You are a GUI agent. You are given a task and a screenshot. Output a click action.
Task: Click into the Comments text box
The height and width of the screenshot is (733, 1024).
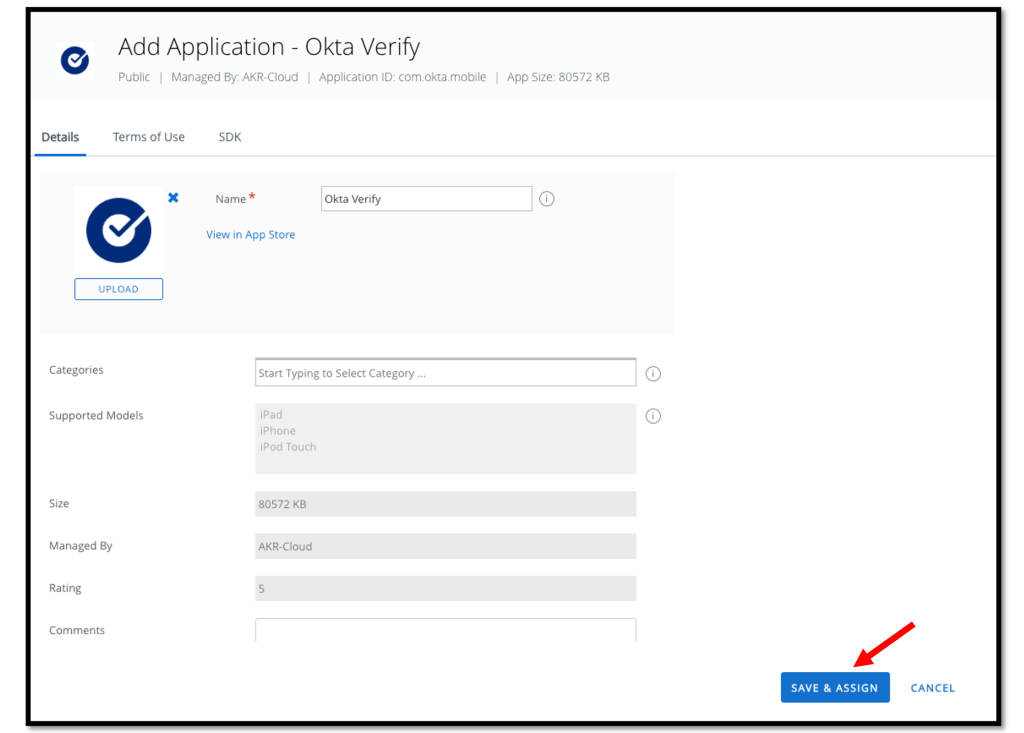click(x=445, y=630)
